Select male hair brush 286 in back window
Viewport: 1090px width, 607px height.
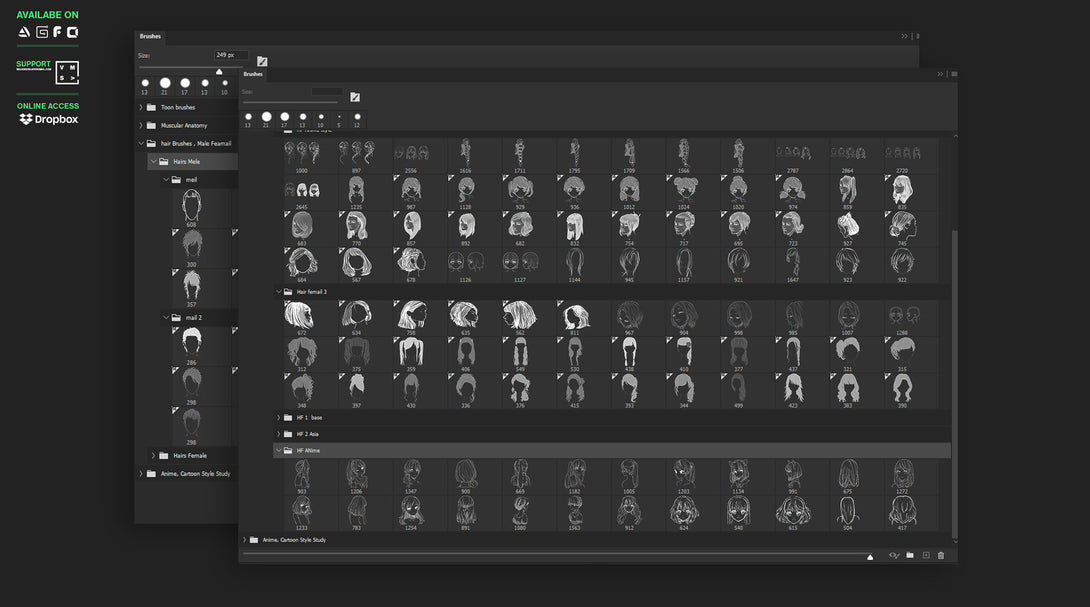coord(191,346)
